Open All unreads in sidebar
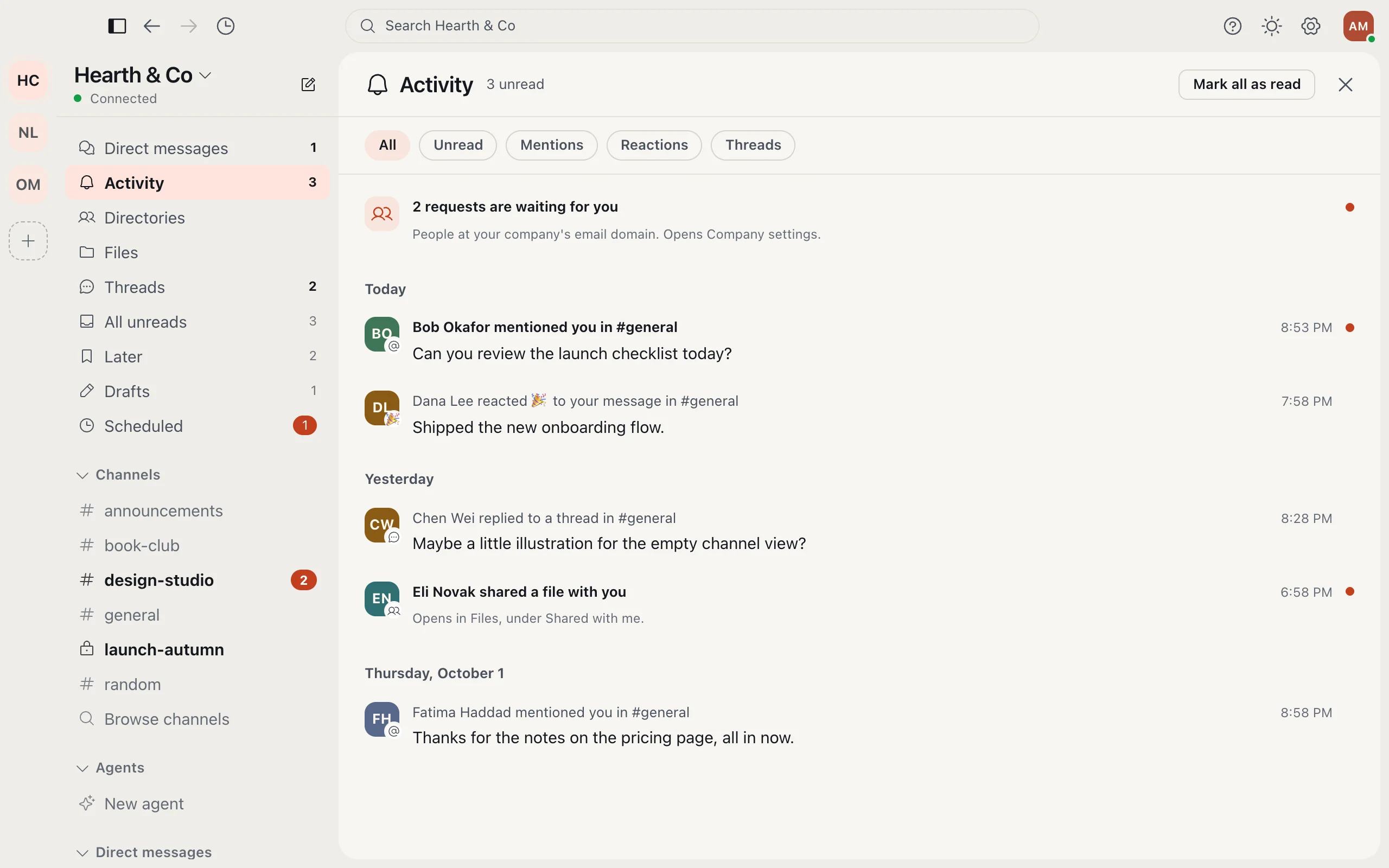The height and width of the screenshot is (868, 1389). (x=197, y=322)
